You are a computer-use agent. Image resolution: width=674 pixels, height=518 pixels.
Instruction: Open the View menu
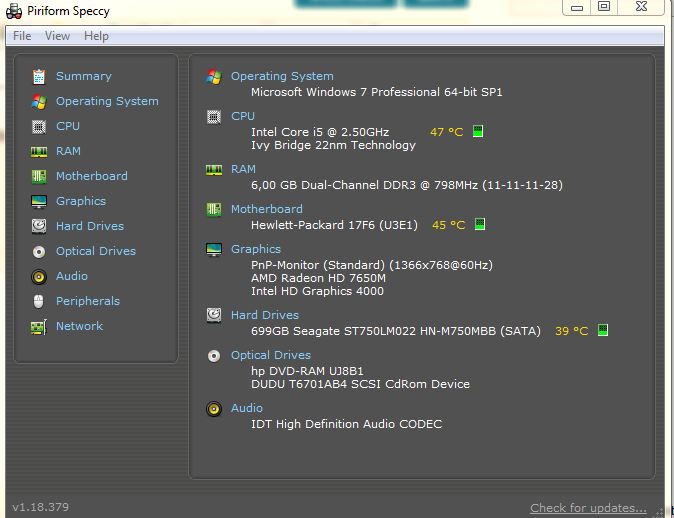click(57, 36)
